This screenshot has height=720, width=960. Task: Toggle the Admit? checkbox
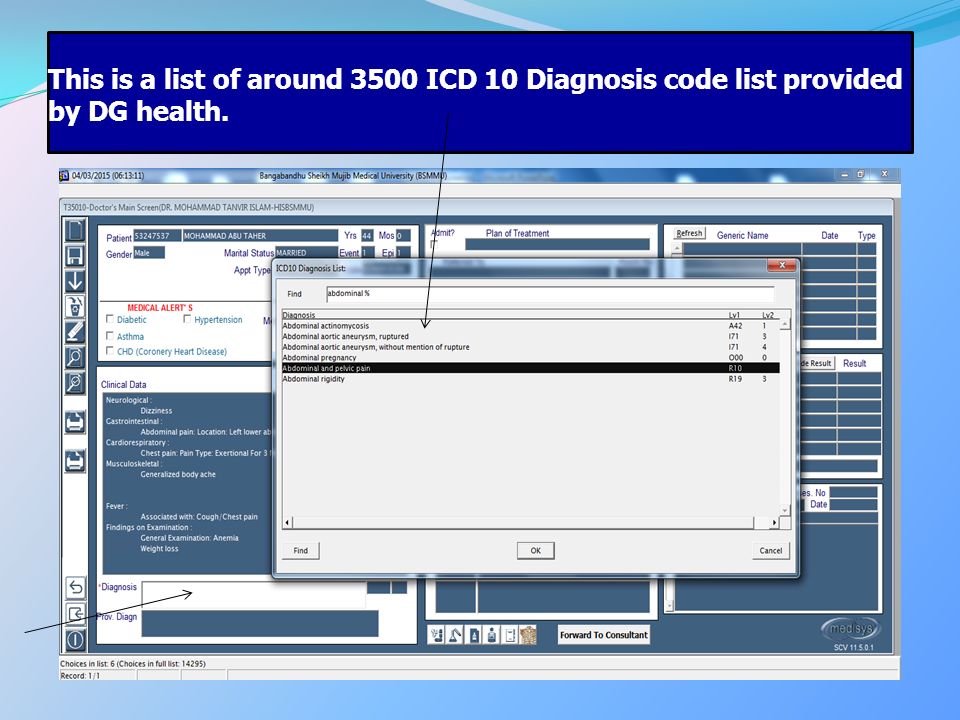pos(435,244)
